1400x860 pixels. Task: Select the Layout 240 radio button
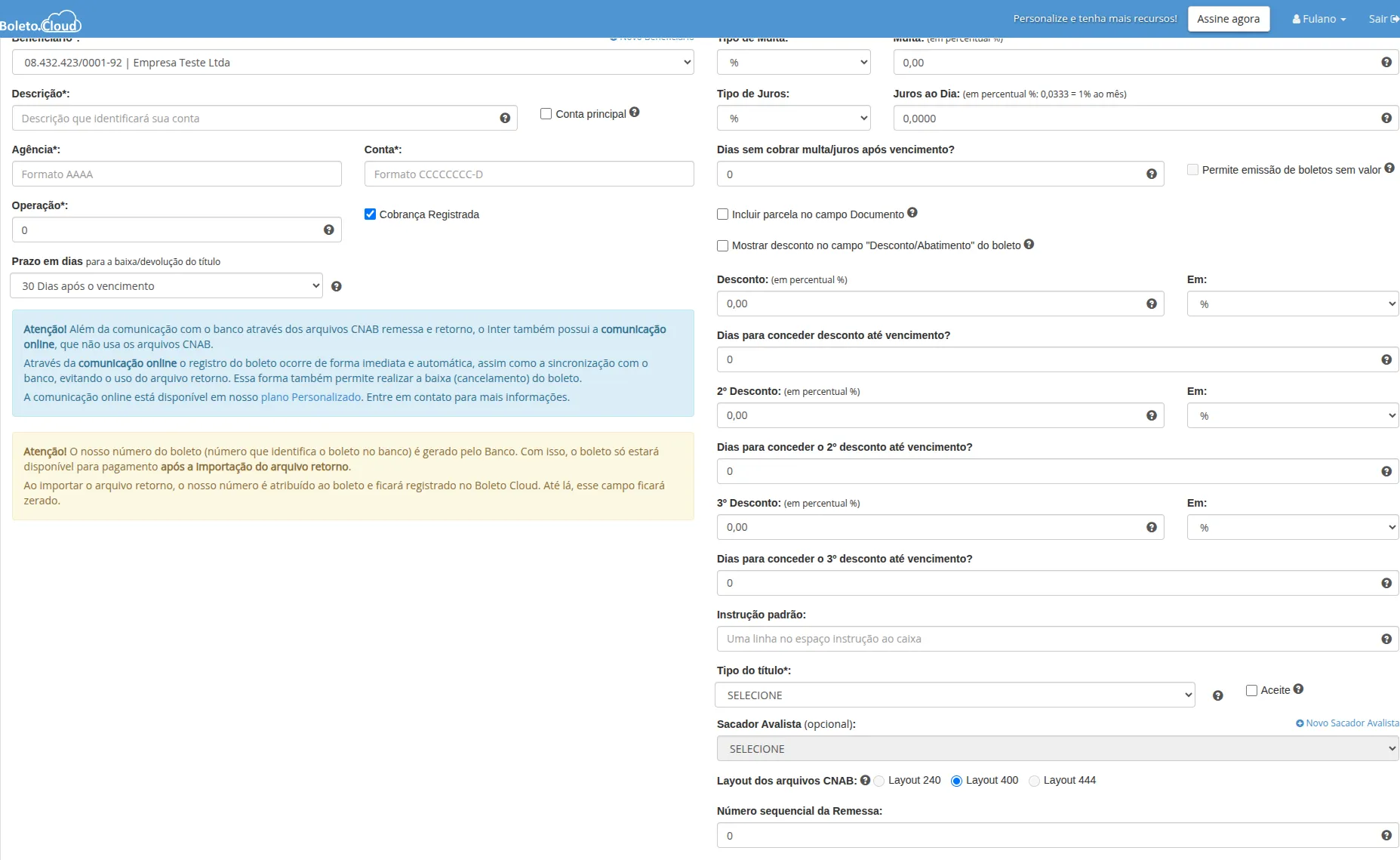(879, 781)
